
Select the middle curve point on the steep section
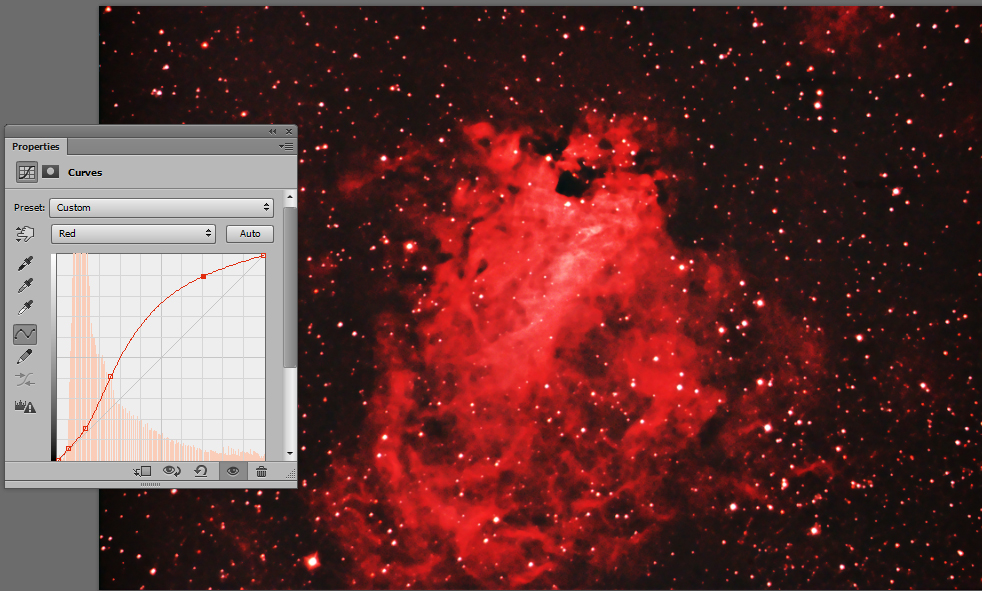click(110, 376)
